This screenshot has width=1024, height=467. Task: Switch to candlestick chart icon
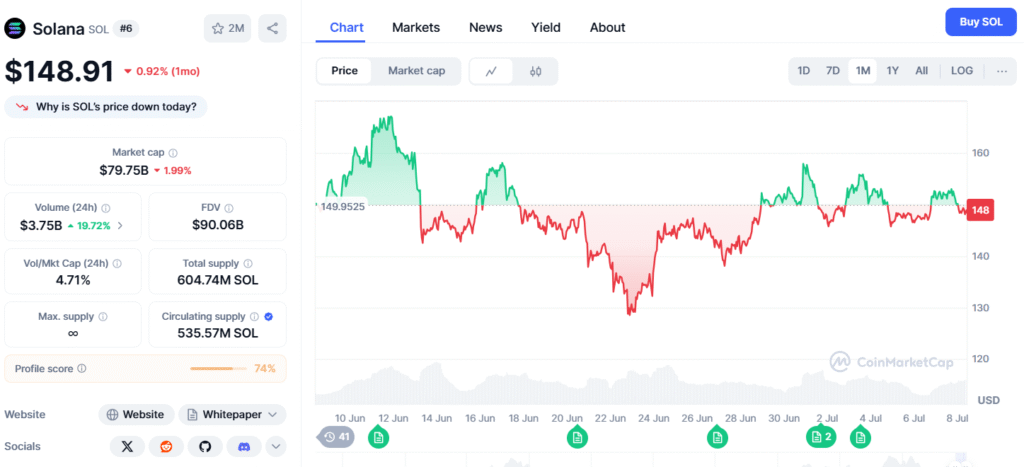tap(535, 71)
